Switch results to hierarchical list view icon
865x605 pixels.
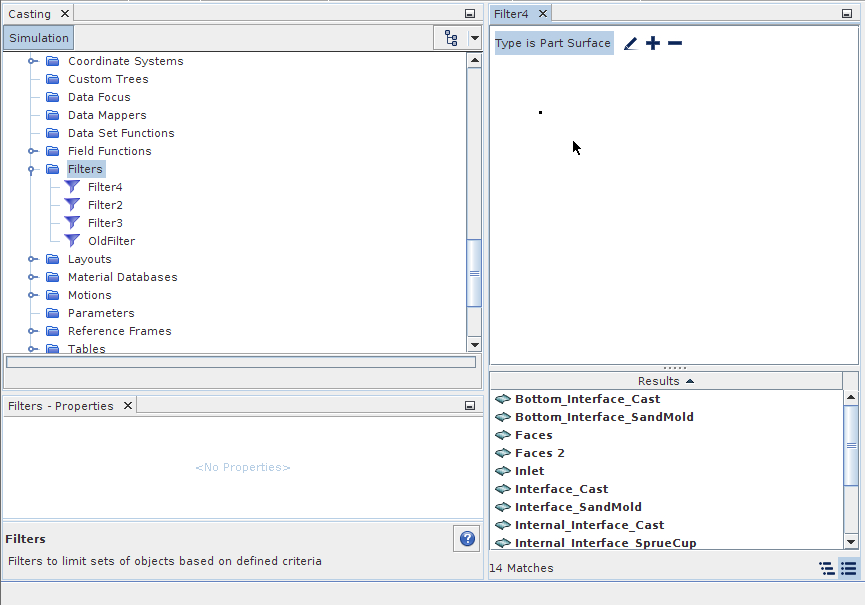(x=826, y=568)
